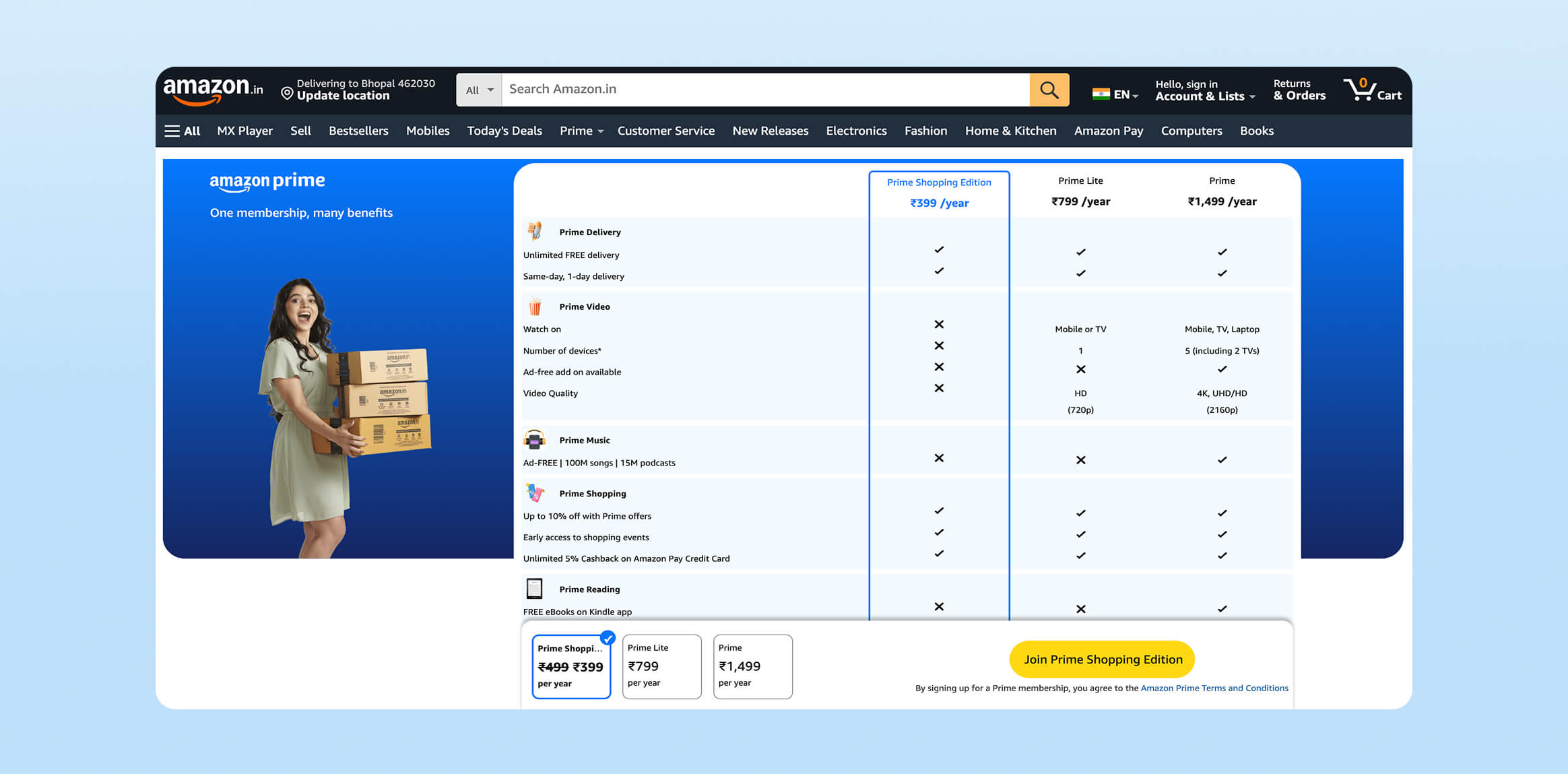This screenshot has width=1568, height=774.
Task: Open Amazon Prime Terms and Conditions link
Action: click(x=1214, y=688)
